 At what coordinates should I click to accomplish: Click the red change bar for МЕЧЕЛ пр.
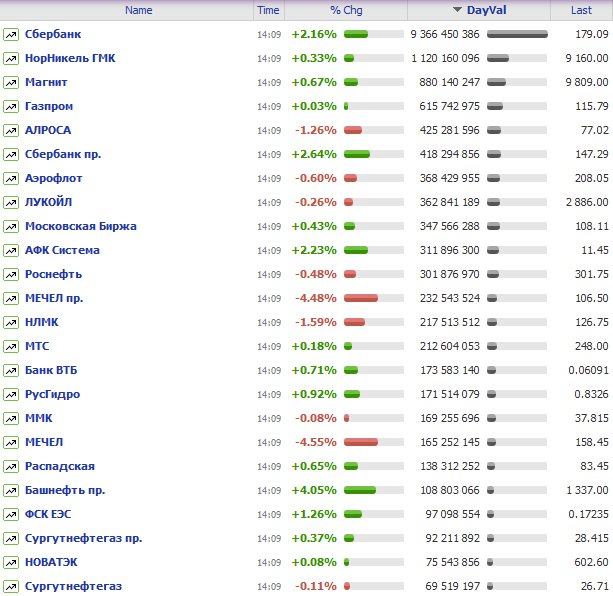coord(360,298)
